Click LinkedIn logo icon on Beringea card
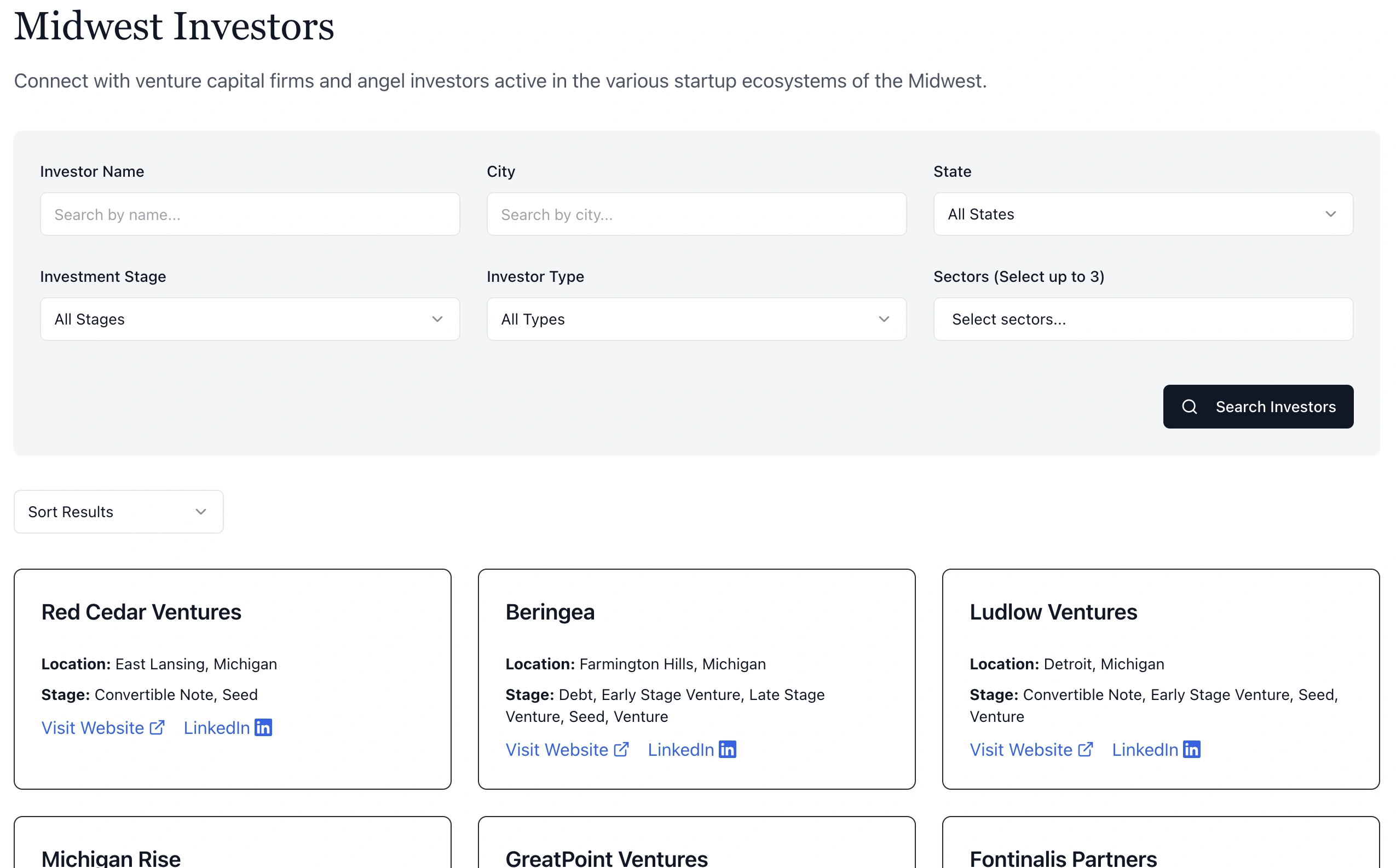The width and height of the screenshot is (1396, 868). click(727, 749)
